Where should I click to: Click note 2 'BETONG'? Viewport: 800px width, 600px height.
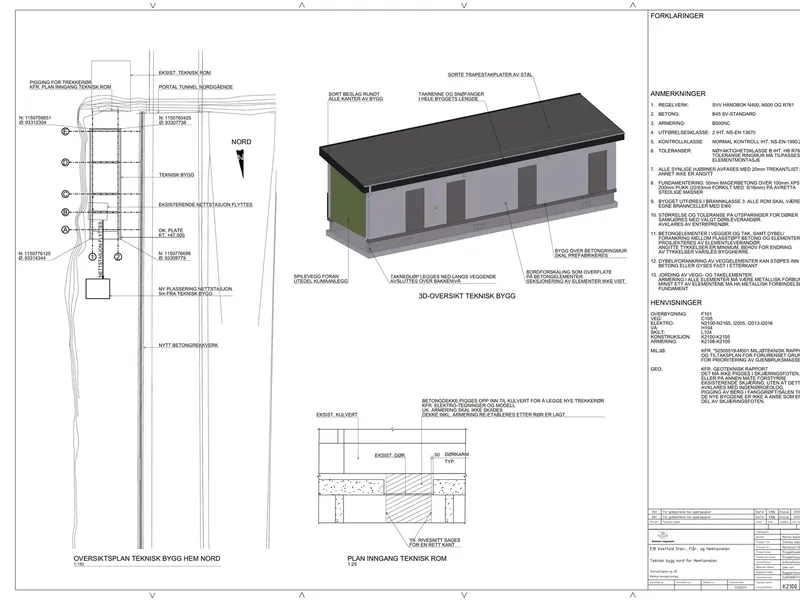pos(703,114)
